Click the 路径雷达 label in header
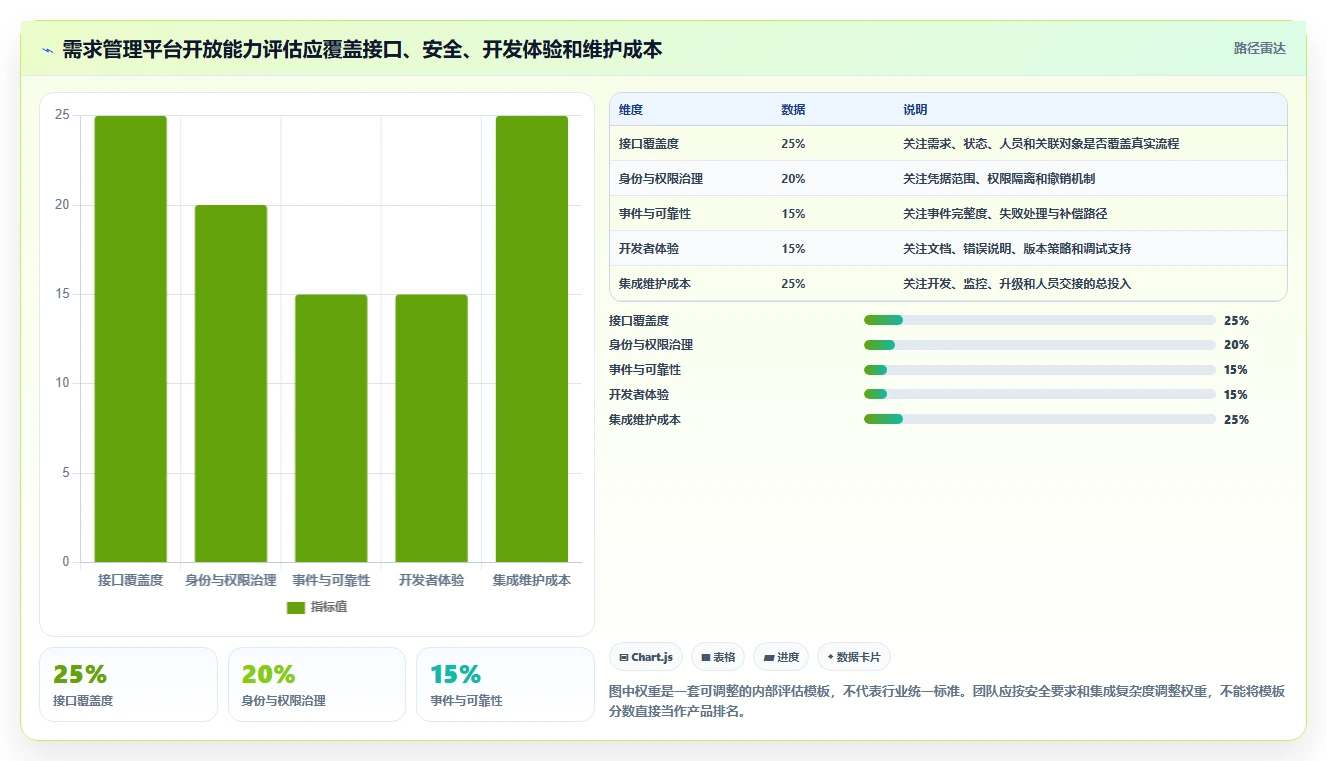This screenshot has height=761, width=1327. (x=1259, y=48)
